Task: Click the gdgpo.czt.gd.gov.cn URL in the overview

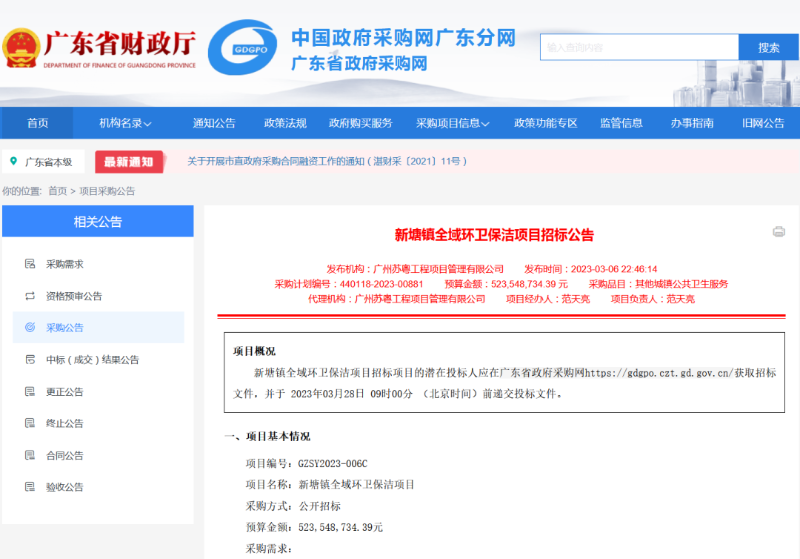Action: (659, 373)
